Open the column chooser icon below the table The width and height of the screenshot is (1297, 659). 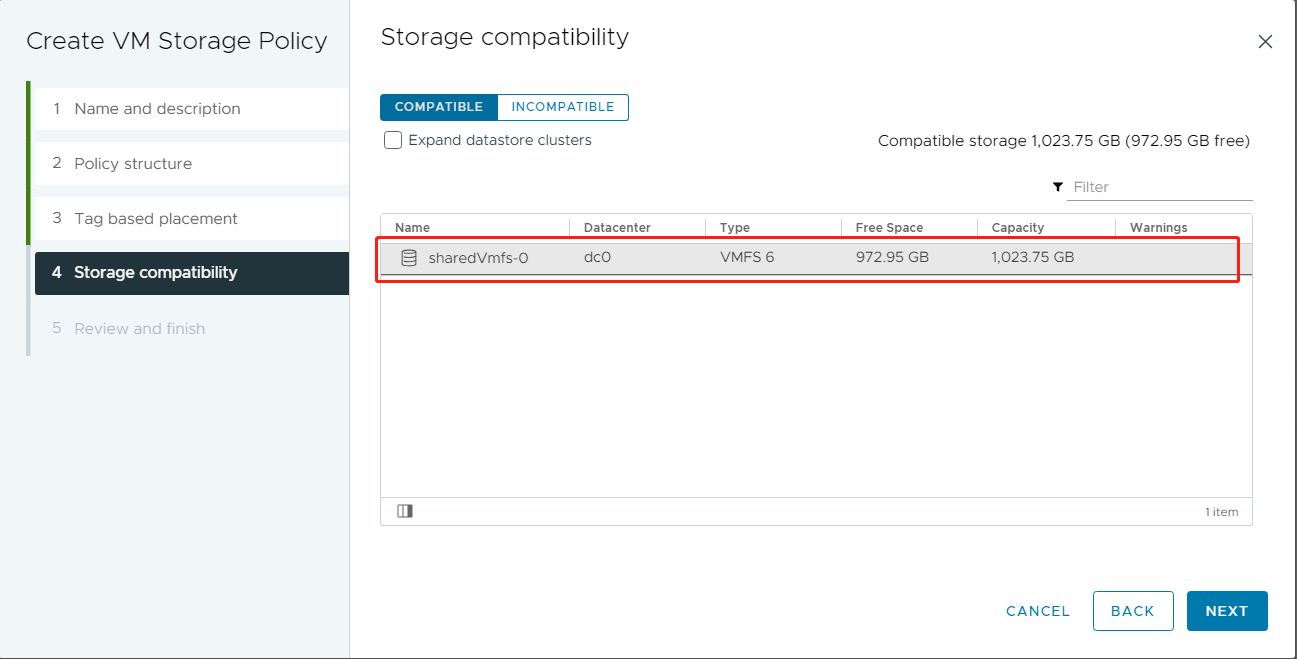404,511
